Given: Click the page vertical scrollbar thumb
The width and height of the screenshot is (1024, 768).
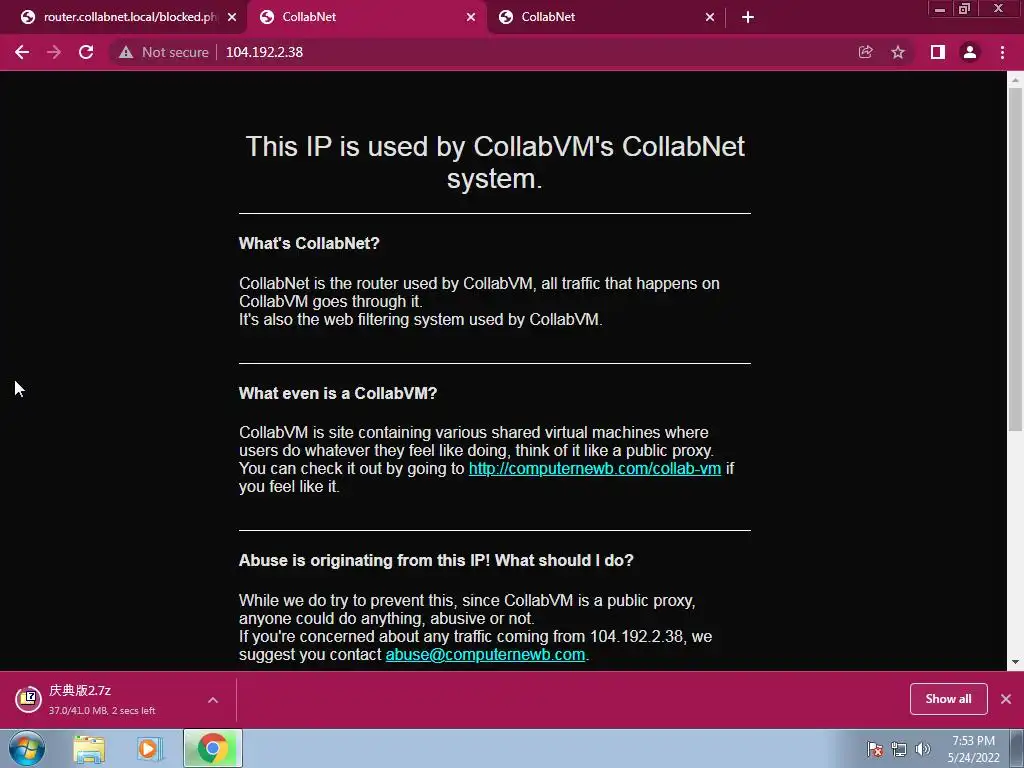Looking at the screenshot, I should (x=1015, y=259).
